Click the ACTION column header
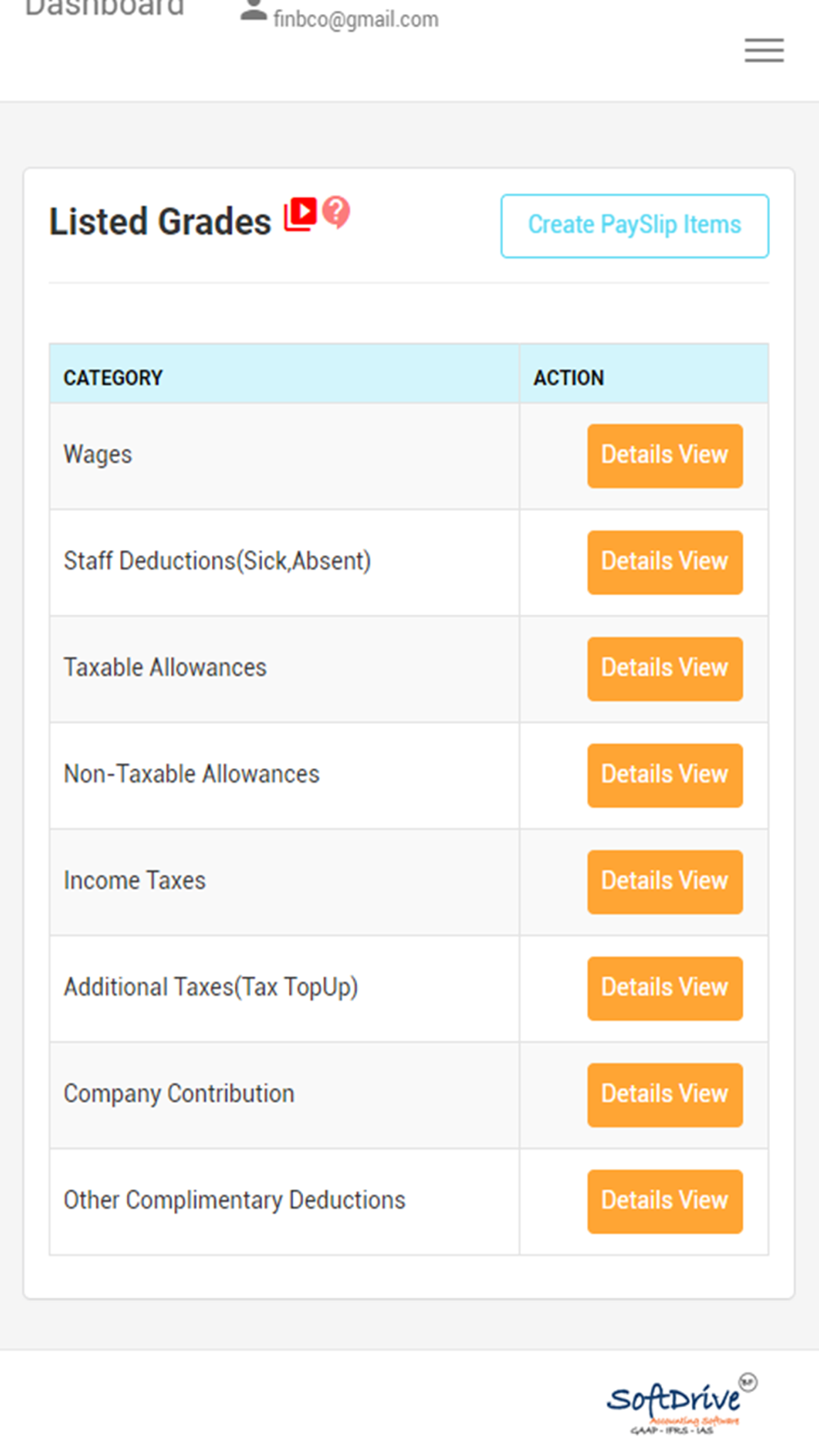Viewport: 819px width, 1456px height. 569,378
